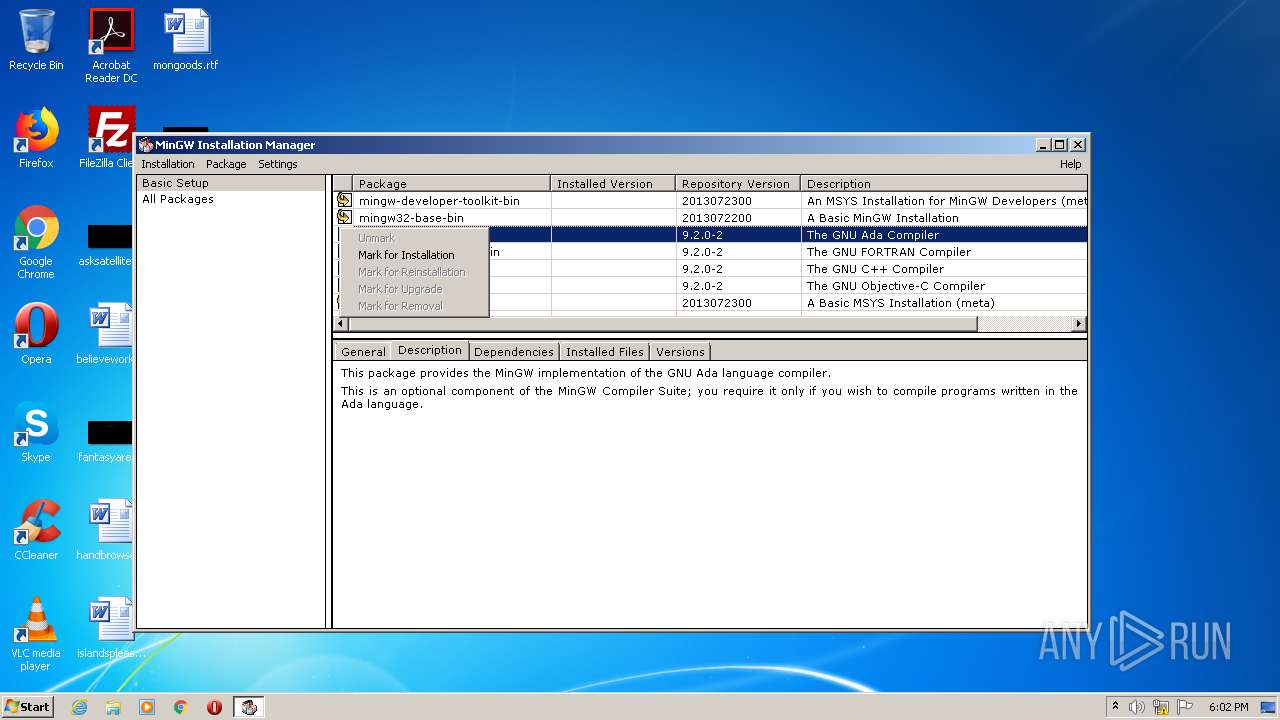Click the package list scroll-right arrow
The width and height of the screenshot is (1280, 720).
click(x=1078, y=324)
